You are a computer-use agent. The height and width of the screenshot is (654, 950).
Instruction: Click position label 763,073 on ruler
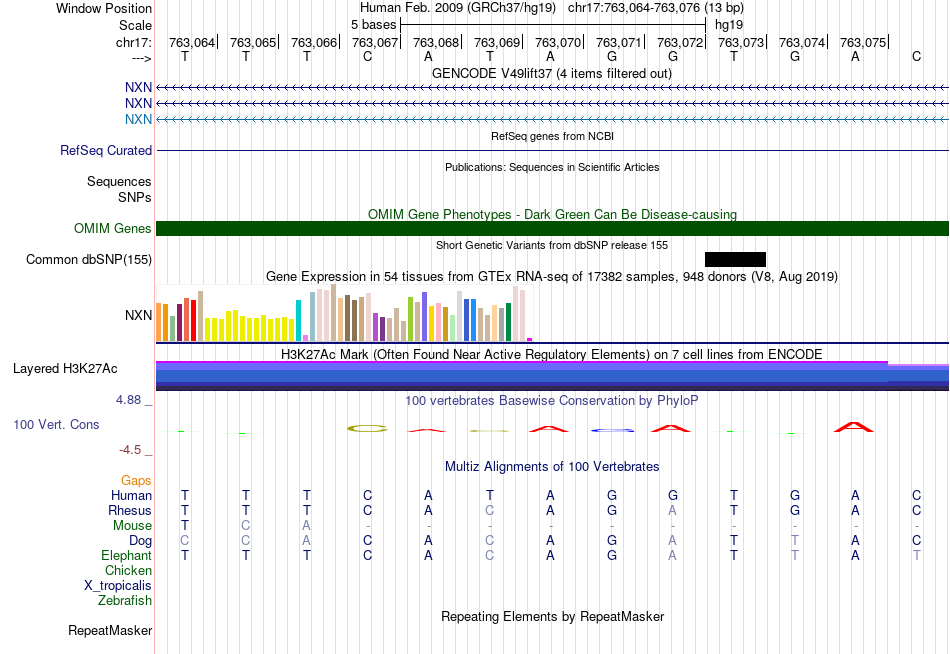[740, 42]
